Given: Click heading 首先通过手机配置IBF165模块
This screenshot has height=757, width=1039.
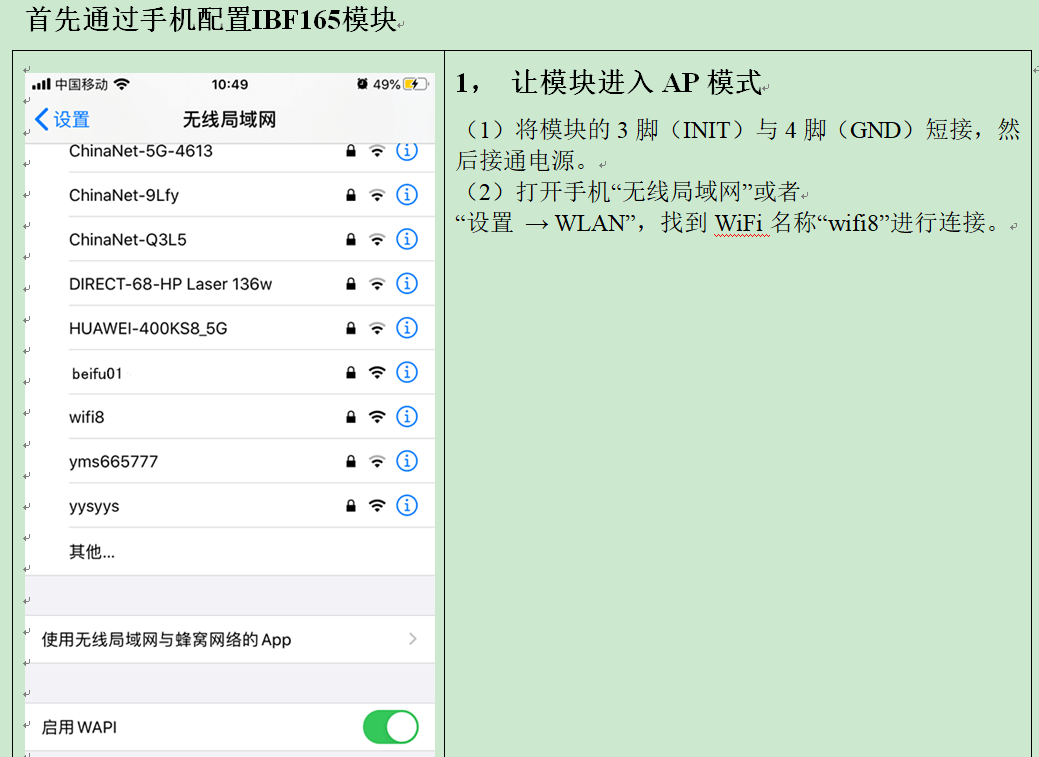Looking at the screenshot, I should click(211, 19).
